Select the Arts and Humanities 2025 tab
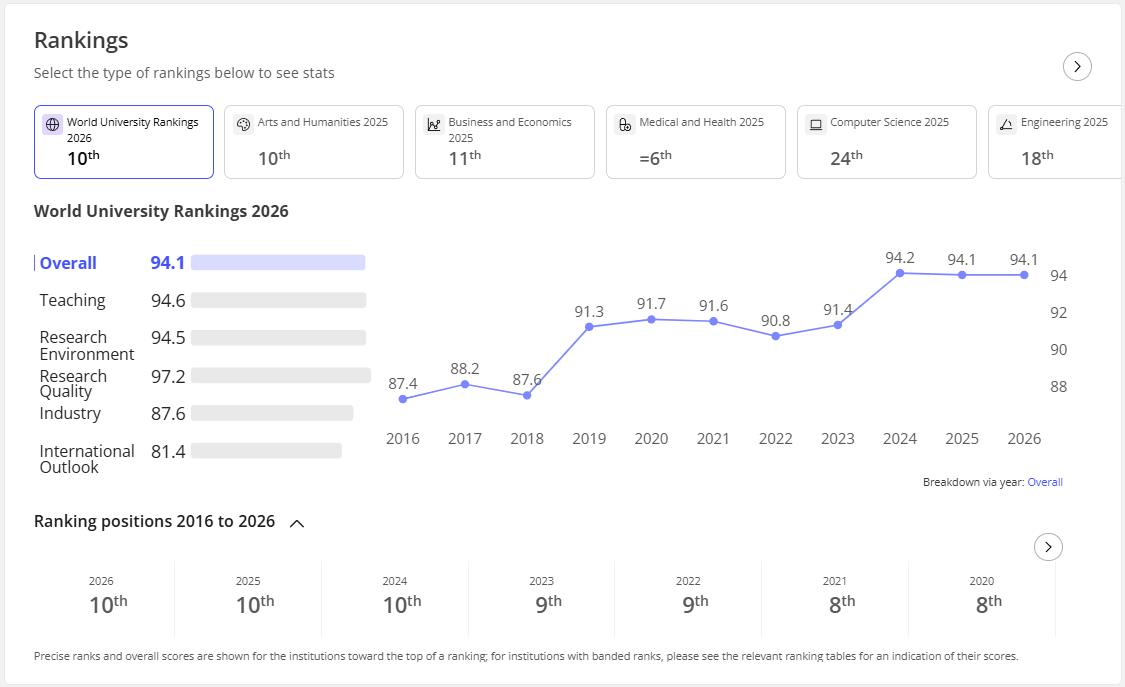This screenshot has height=687, width=1125. pos(314,142)
